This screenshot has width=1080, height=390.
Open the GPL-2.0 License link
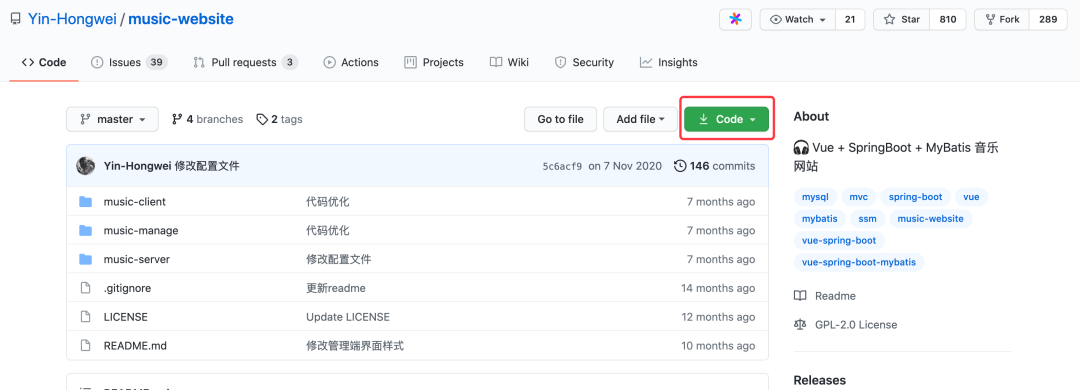tap(845, 325)
